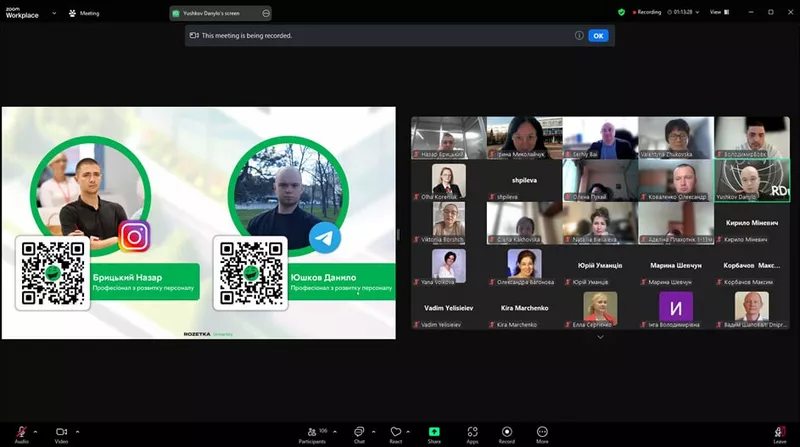Dismiss the recording notice with OK
Screen dimensions: 800x447
[x=598, y=36]
